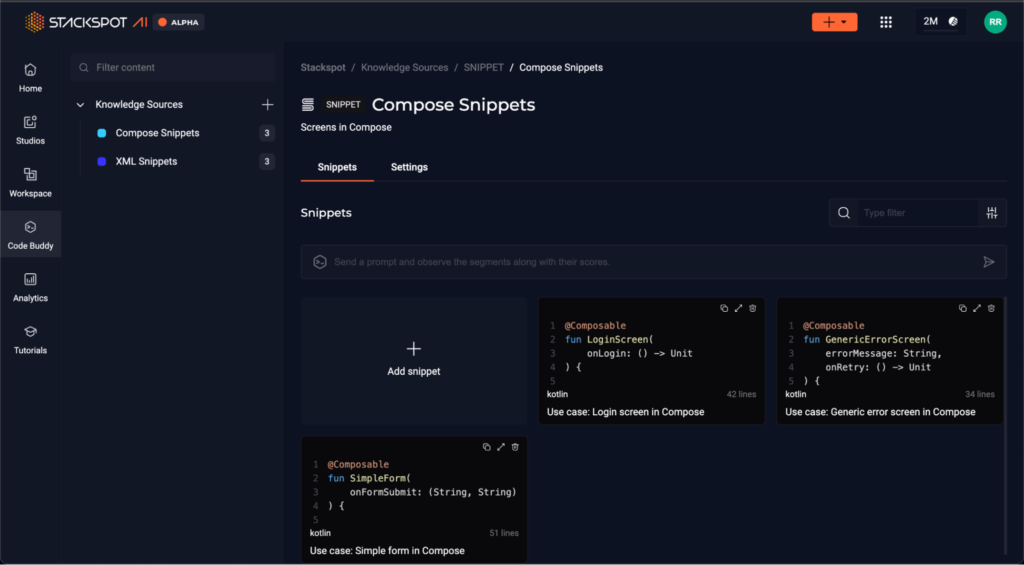Collapse the Knowledge Sources tree

[x=80, y=105]
